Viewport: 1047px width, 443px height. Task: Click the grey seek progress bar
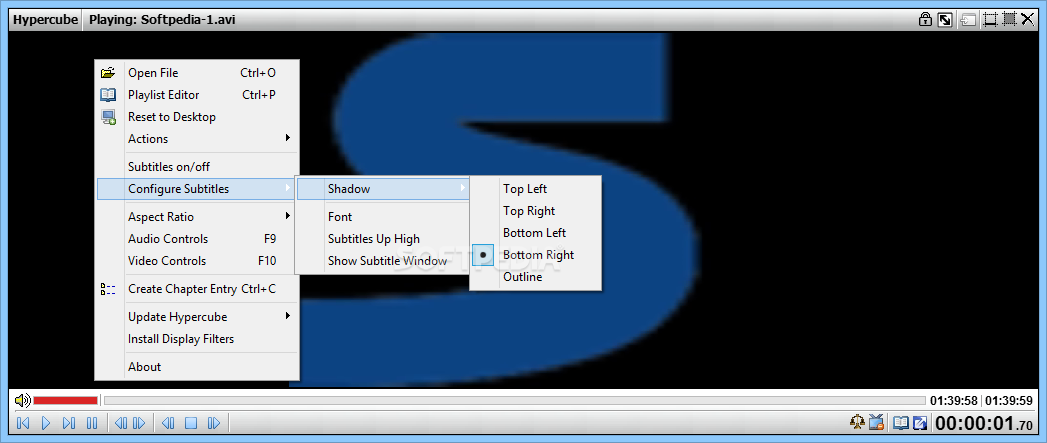(515, 400)
